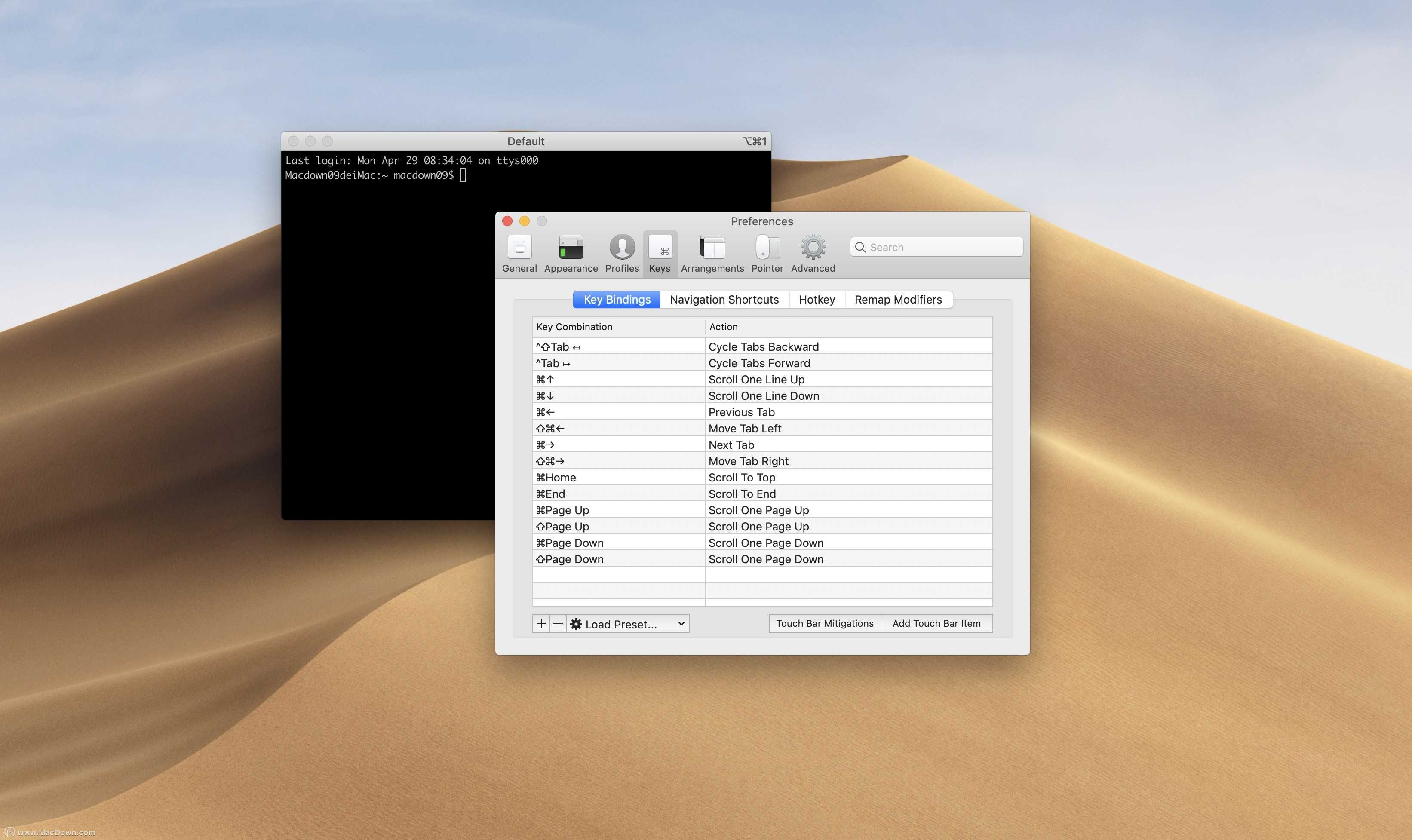Open the Pointer preferences pane
The height and width of the screenshot is (840, 1412).
tap(767, 254)
